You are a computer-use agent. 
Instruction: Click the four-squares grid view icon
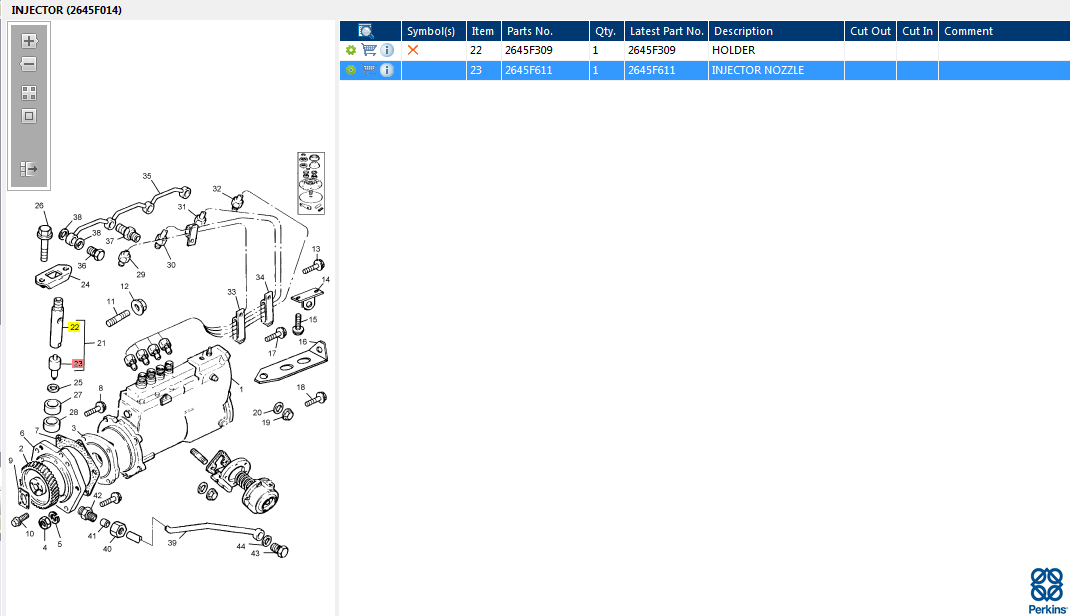point(29,93)
